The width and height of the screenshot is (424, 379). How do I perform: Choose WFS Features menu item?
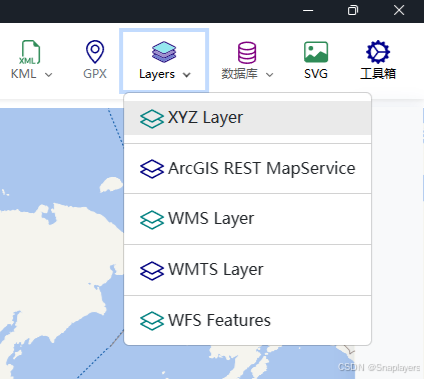click(x=248, y=320)
